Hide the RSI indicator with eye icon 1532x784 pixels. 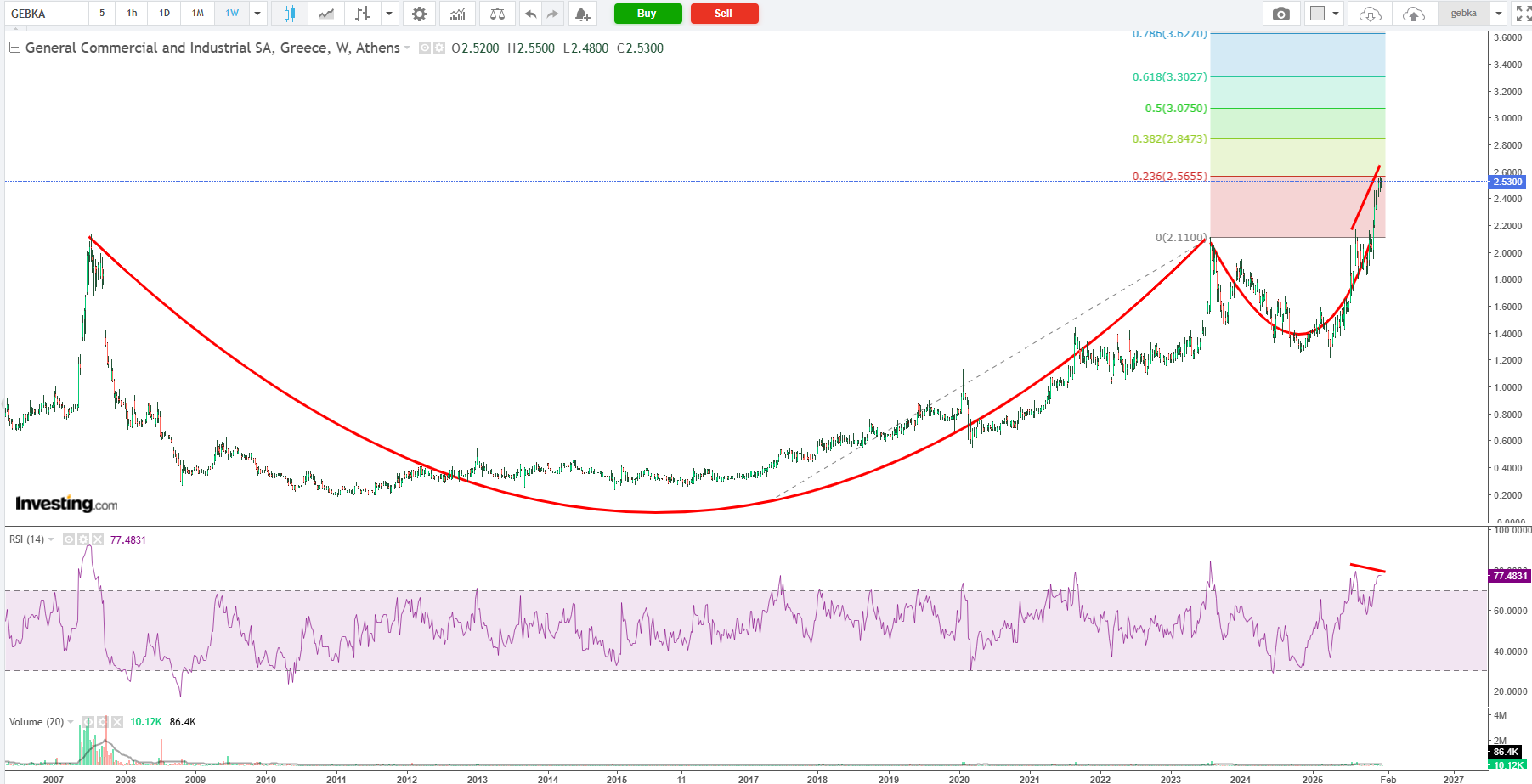(x=69, y=539)
